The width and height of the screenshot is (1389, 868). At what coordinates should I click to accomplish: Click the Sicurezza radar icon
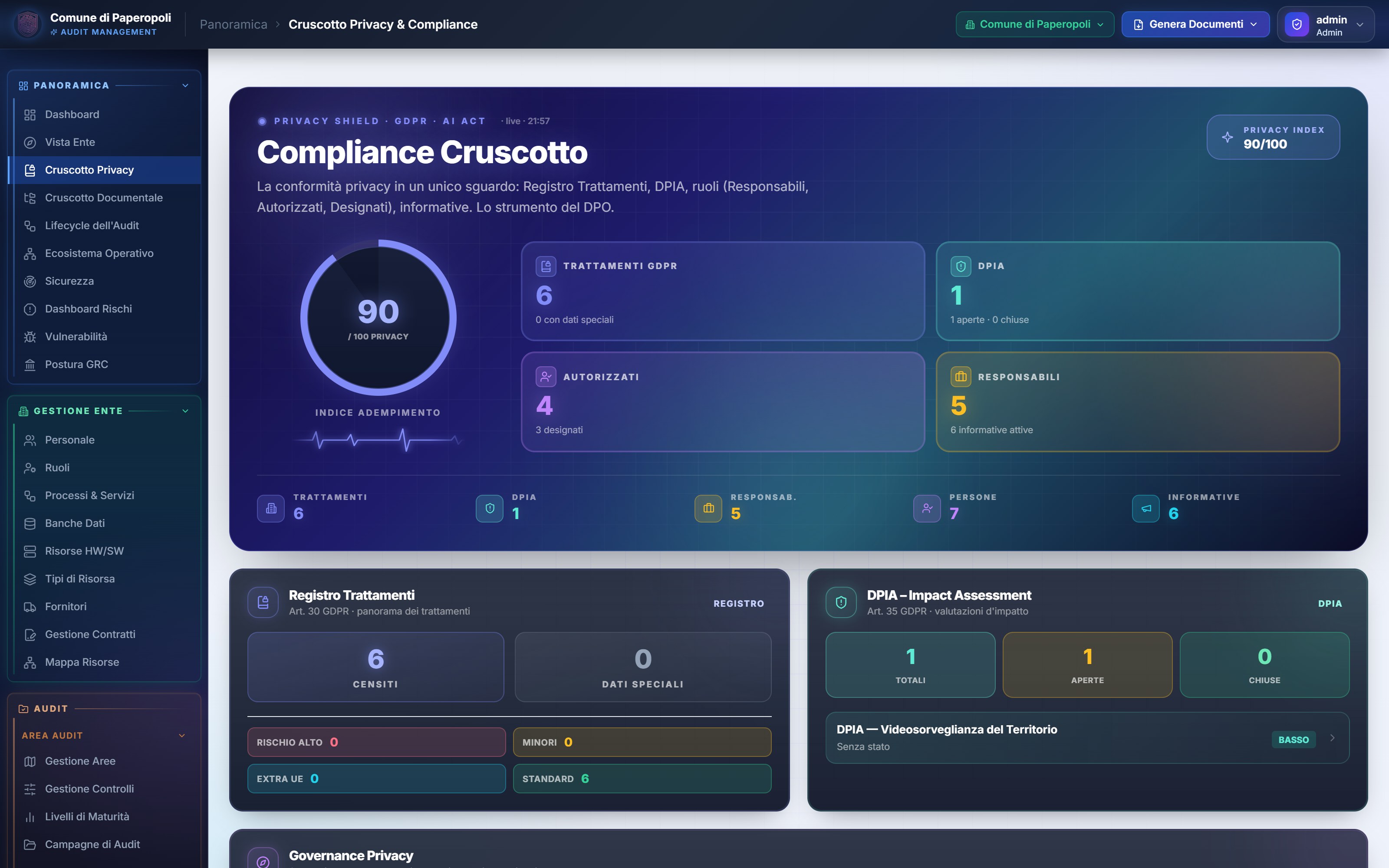[30, 281]
